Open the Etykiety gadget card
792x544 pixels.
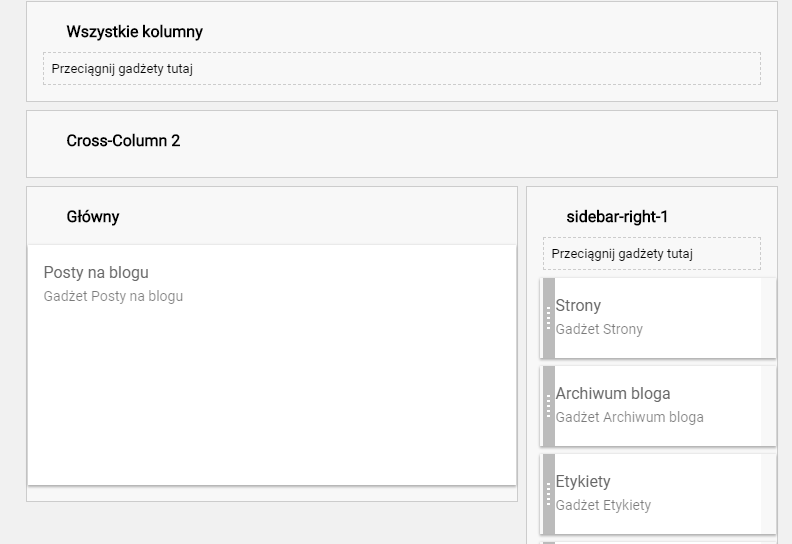[658, 494]
